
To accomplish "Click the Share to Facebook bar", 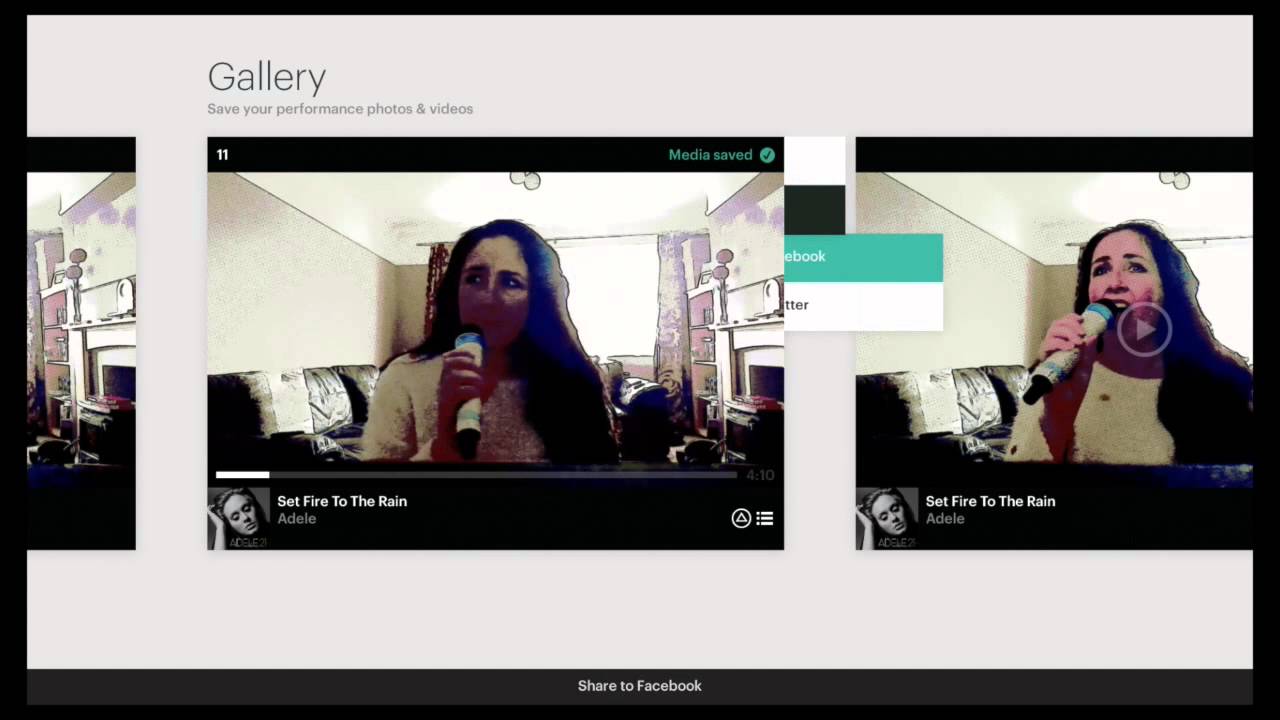I will click(x=640, y=686).
